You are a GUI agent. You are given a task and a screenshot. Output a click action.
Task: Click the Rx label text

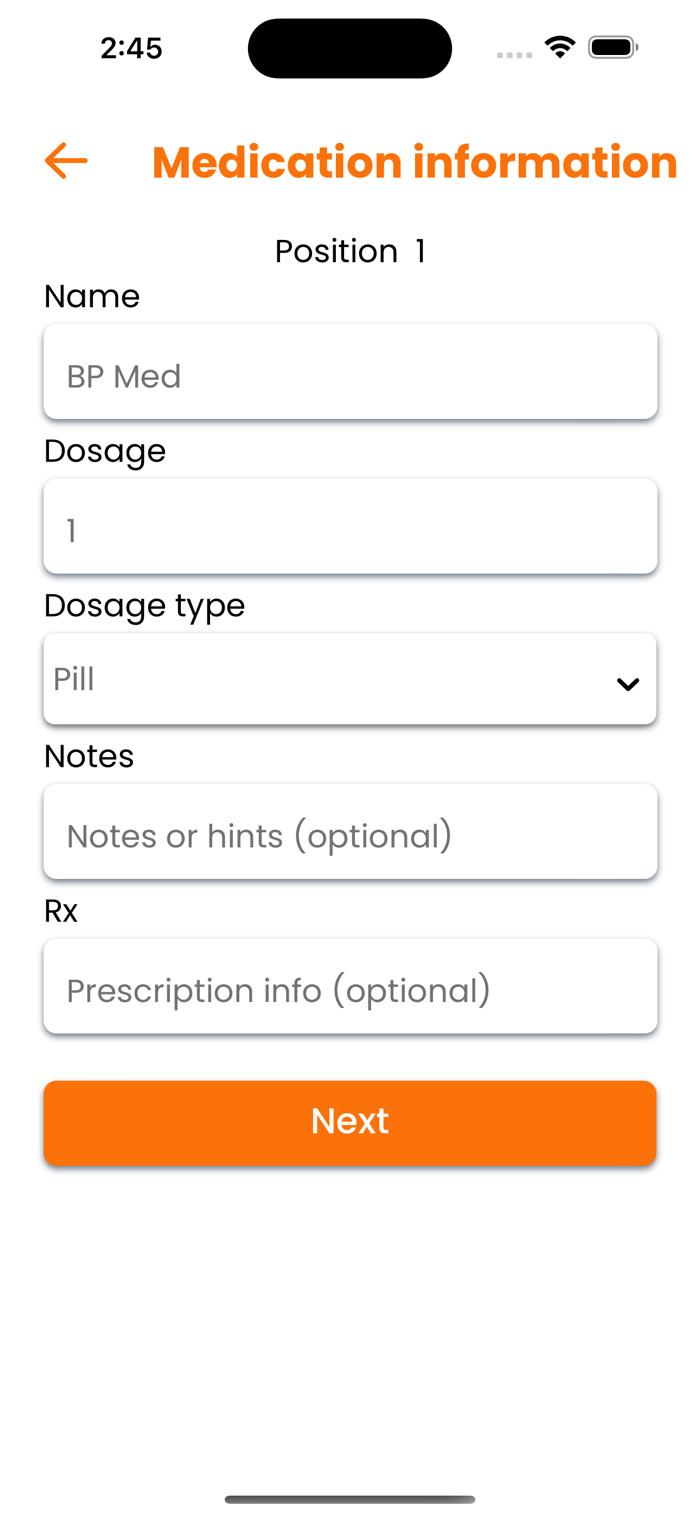[61, 912]
